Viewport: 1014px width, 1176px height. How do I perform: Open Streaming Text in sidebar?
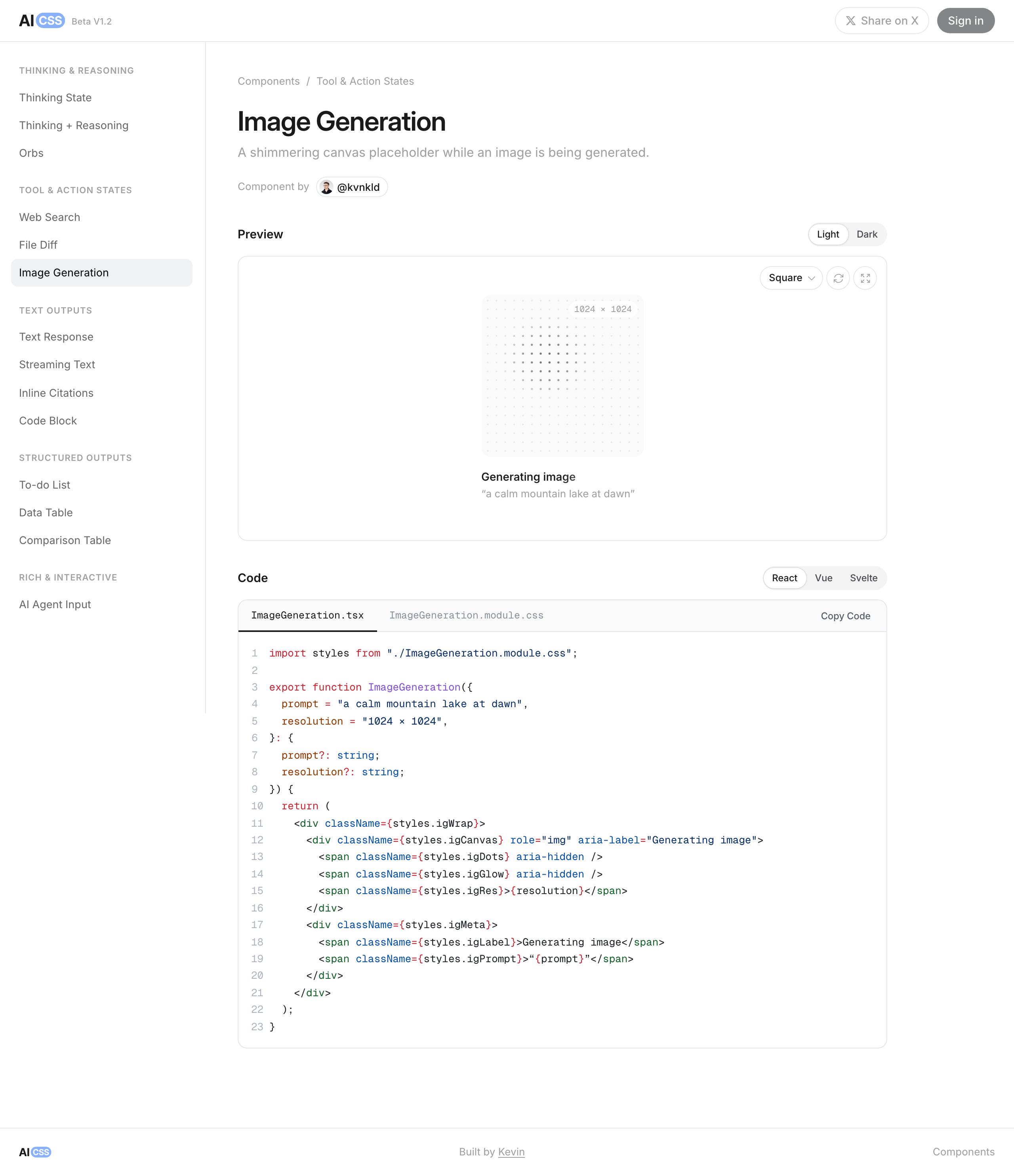coord(102,365)
